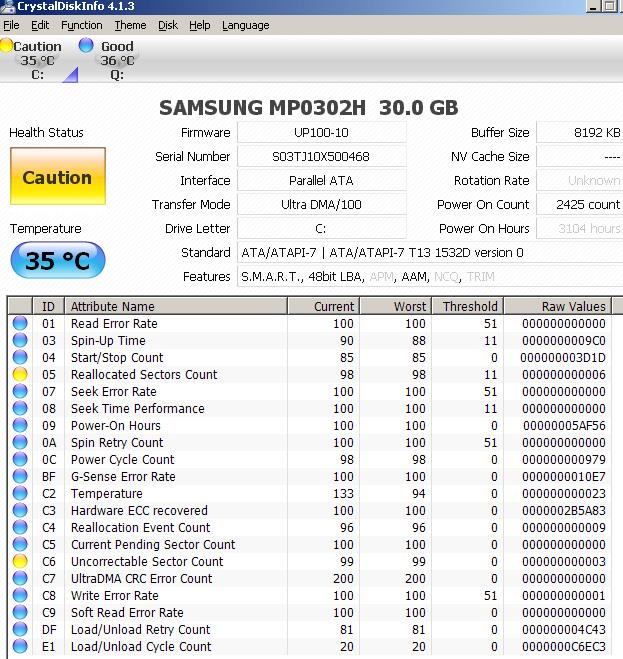
Task: Click the blue status icon for Load/Unload Cycle Count
Action: point(20,646)
